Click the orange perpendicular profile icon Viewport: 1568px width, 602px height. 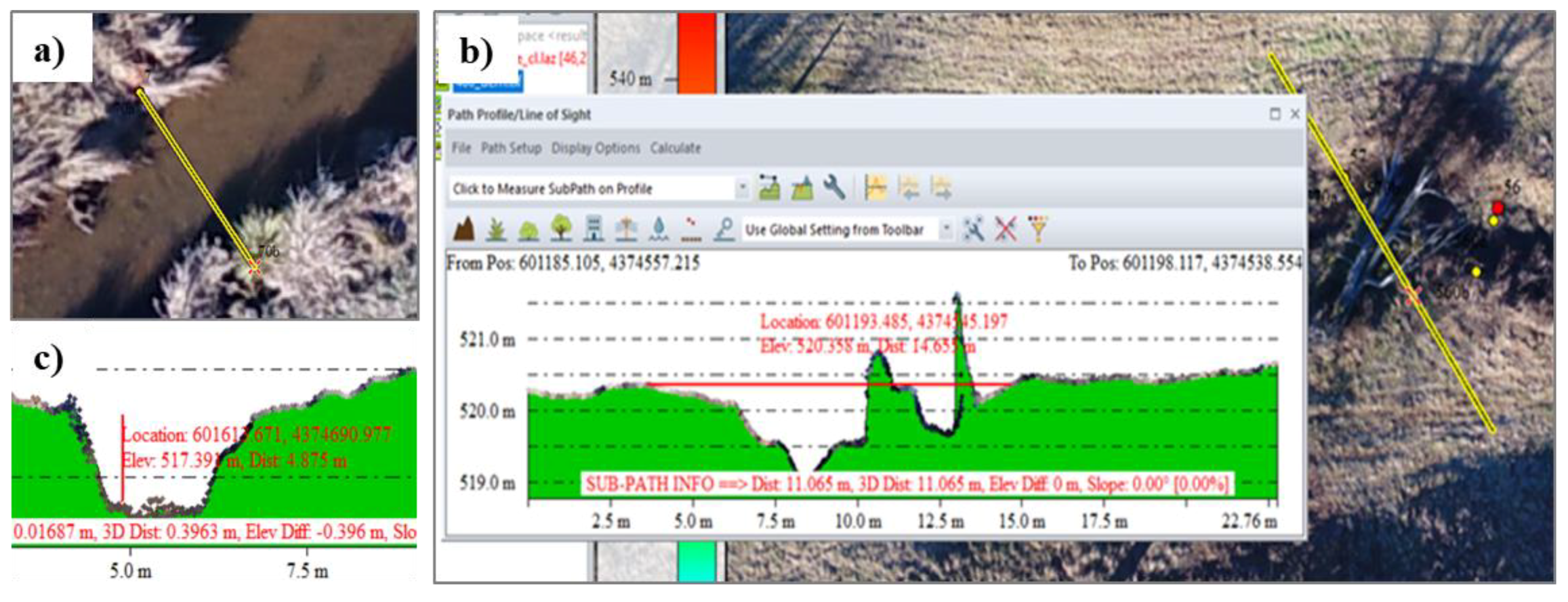[875, 188]
